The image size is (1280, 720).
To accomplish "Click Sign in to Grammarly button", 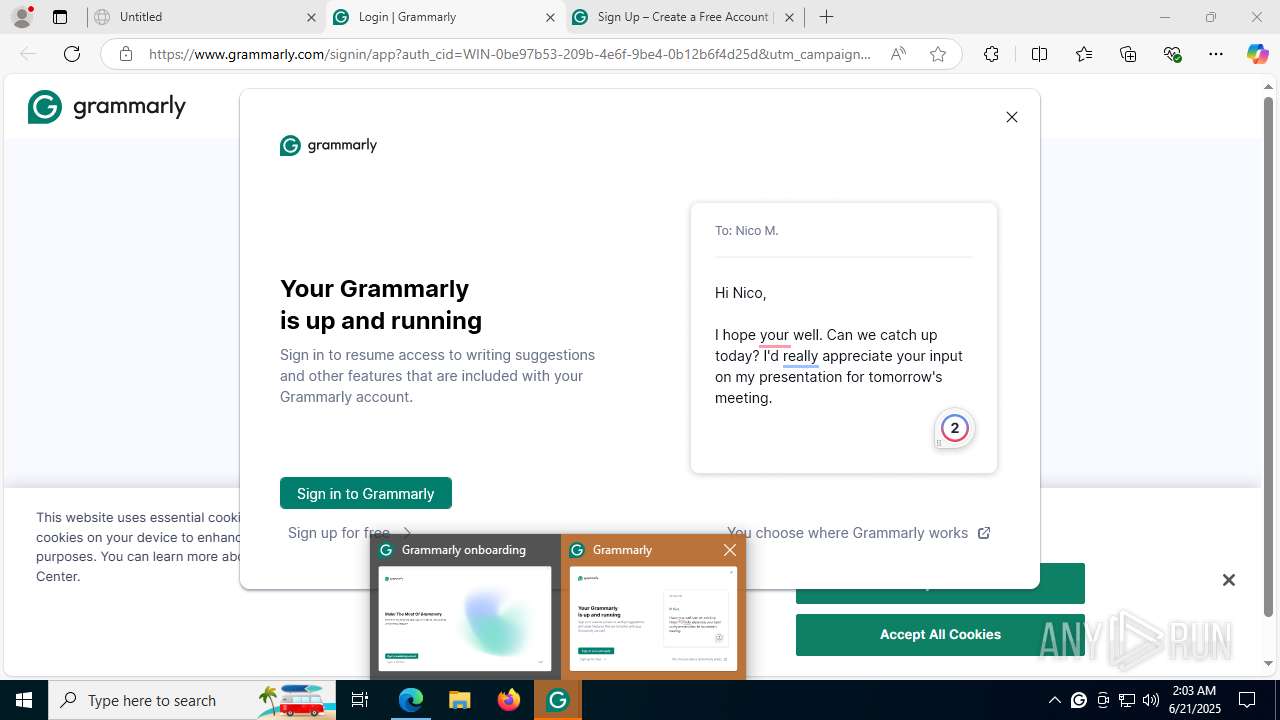I will click(366, 493).
